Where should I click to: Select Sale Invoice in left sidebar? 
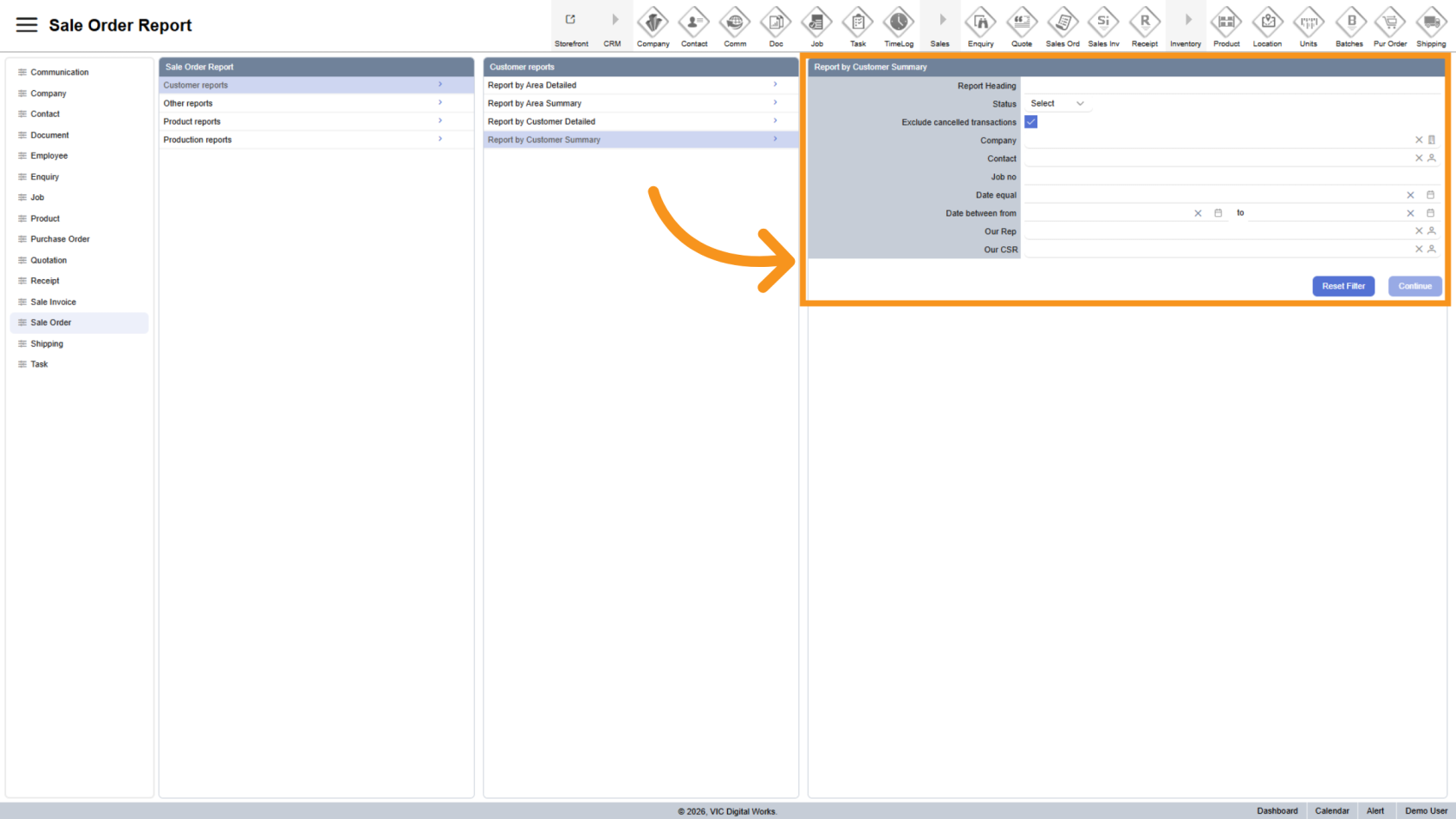[x=54, y=302]
